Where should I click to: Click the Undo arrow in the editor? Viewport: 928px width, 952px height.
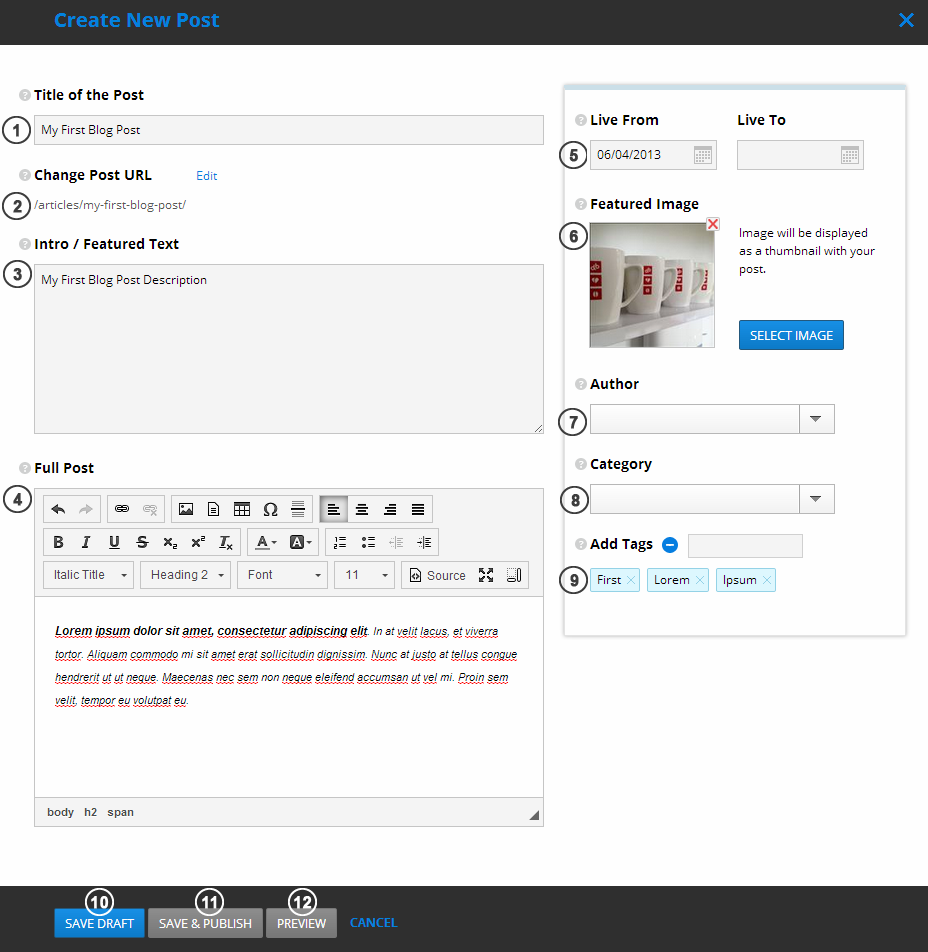[x=58, y=509]
